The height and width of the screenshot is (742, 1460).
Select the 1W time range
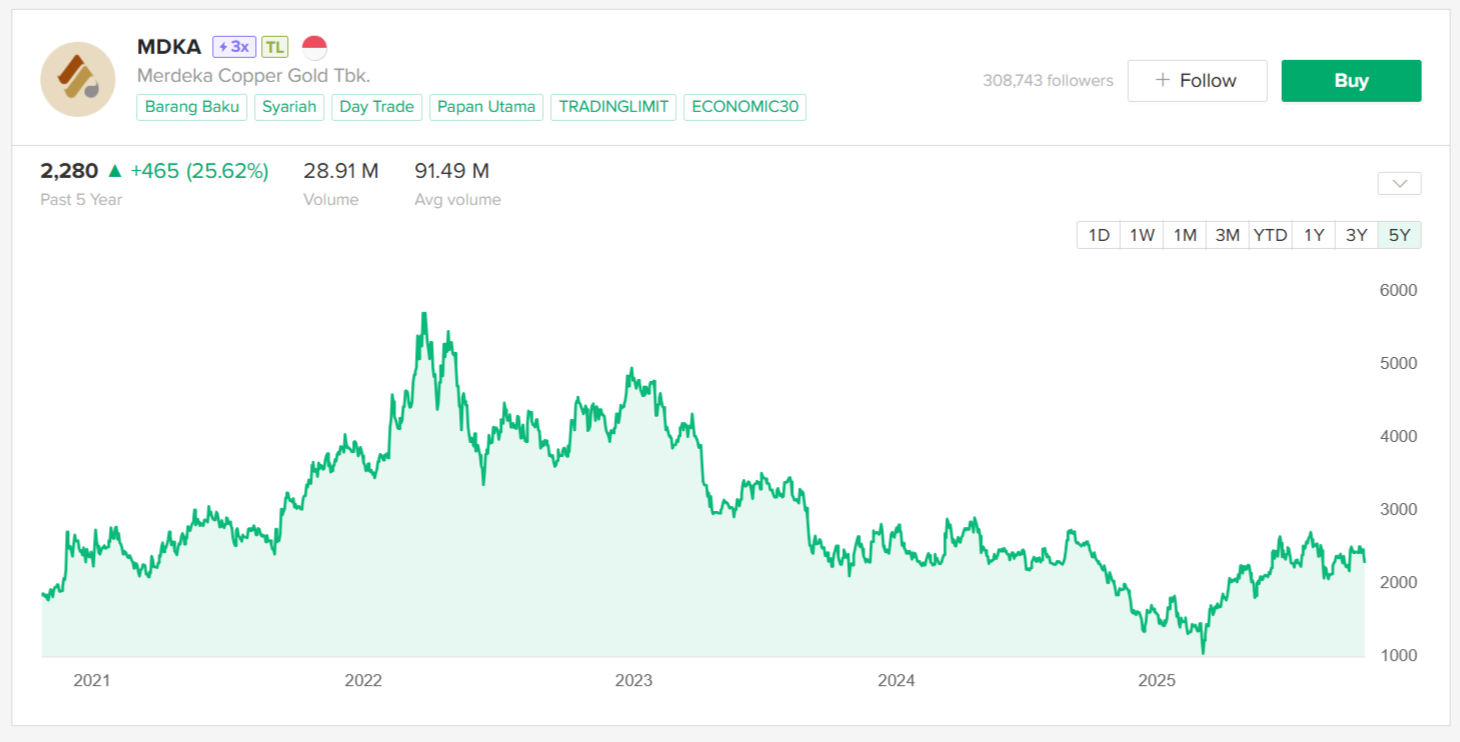click(1142, 235)
